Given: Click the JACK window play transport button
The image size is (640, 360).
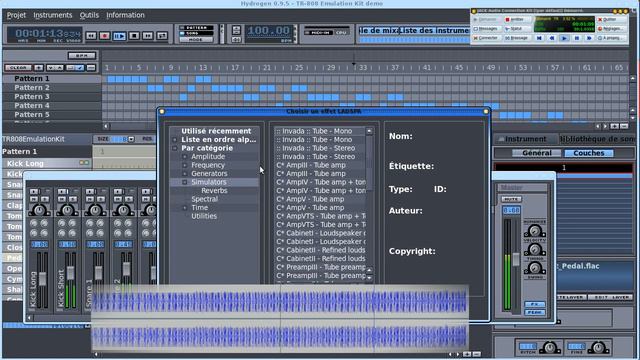Looking at the screenshot, I should [564, 38].
